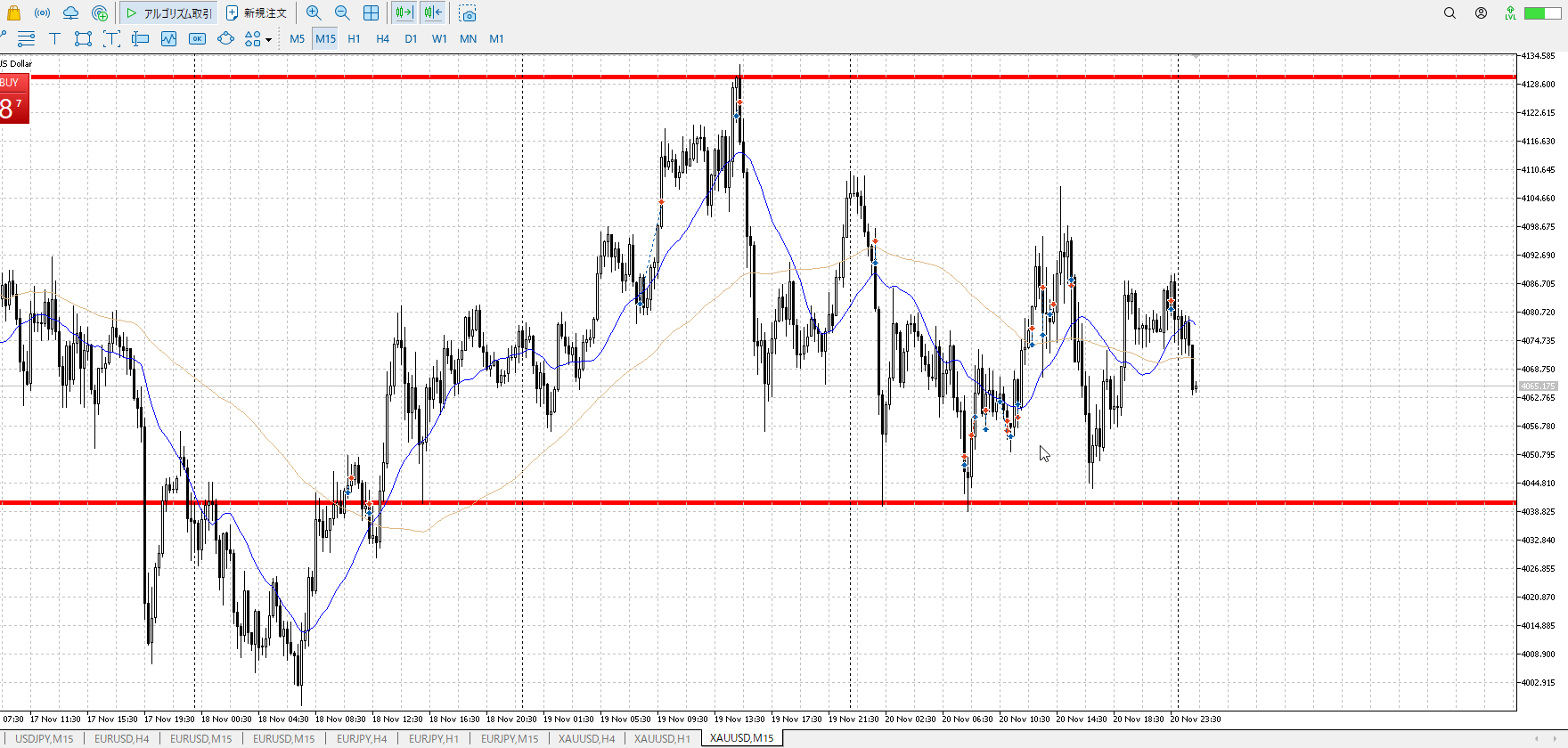The image size is (1568, 748).
Task: Open the signals broadcast icon
Action: pos(42,13)
